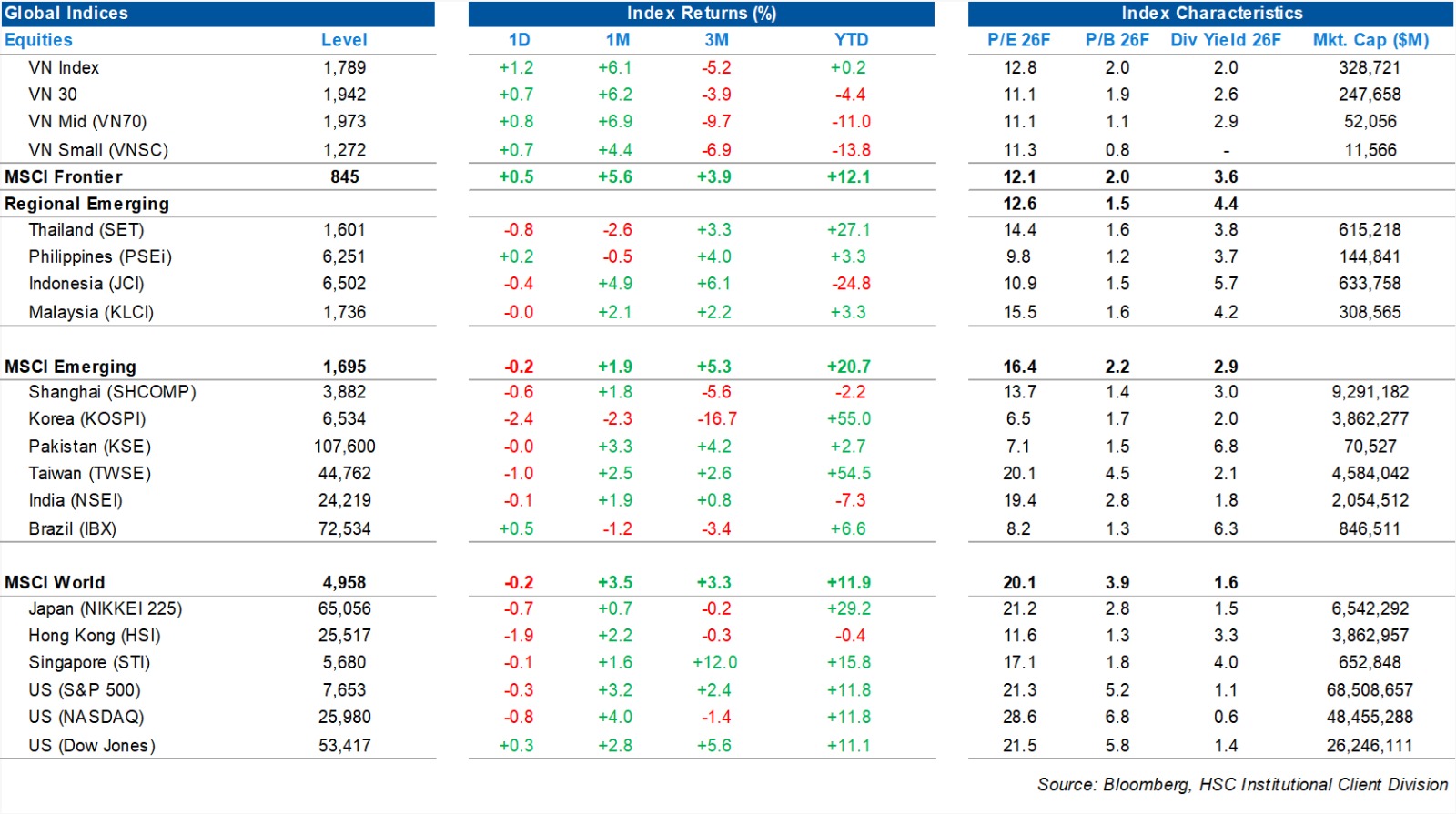The width and height of the screenshot is (1456, 814).
Task: Select the Index Characteristics header
Action: coord(1211,14)
